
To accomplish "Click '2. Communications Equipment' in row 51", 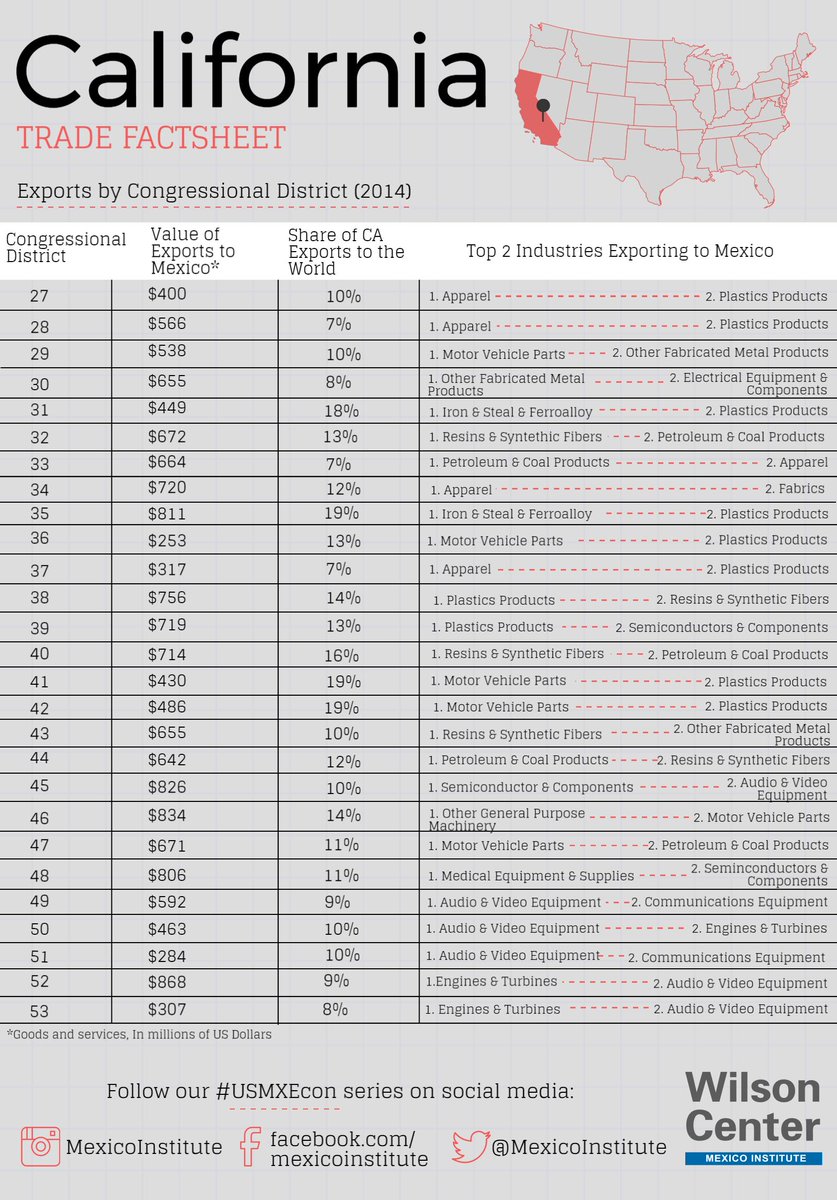I will click(727, 958).
